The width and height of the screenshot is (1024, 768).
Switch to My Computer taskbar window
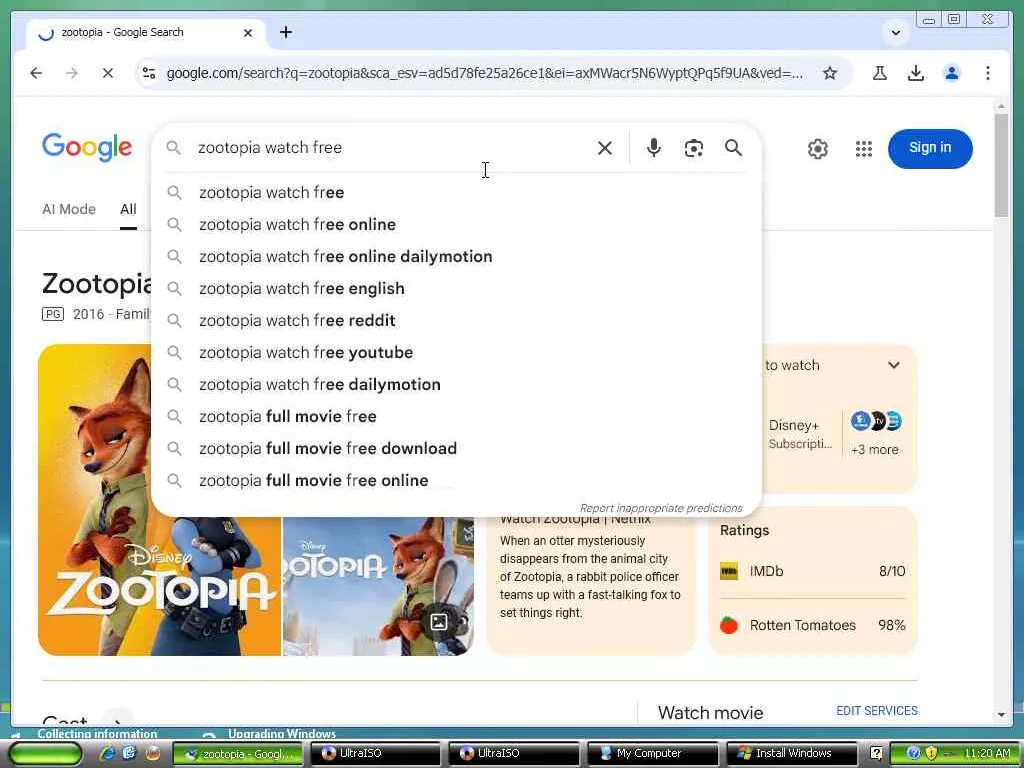pos(652,754)
